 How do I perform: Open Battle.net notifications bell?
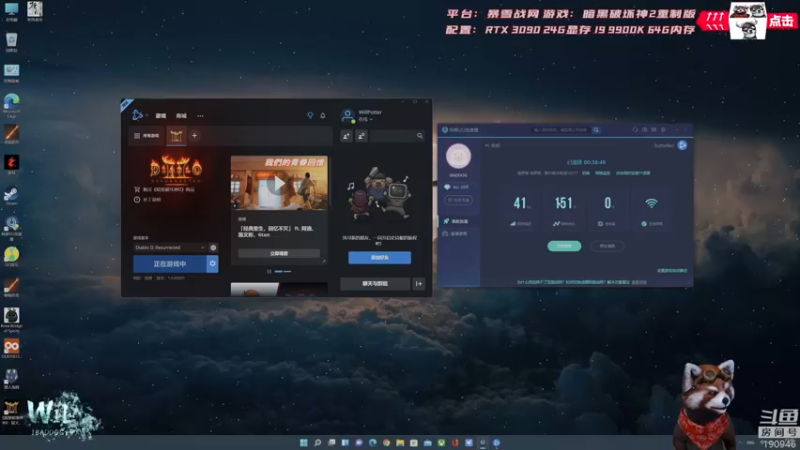(323, 115)
